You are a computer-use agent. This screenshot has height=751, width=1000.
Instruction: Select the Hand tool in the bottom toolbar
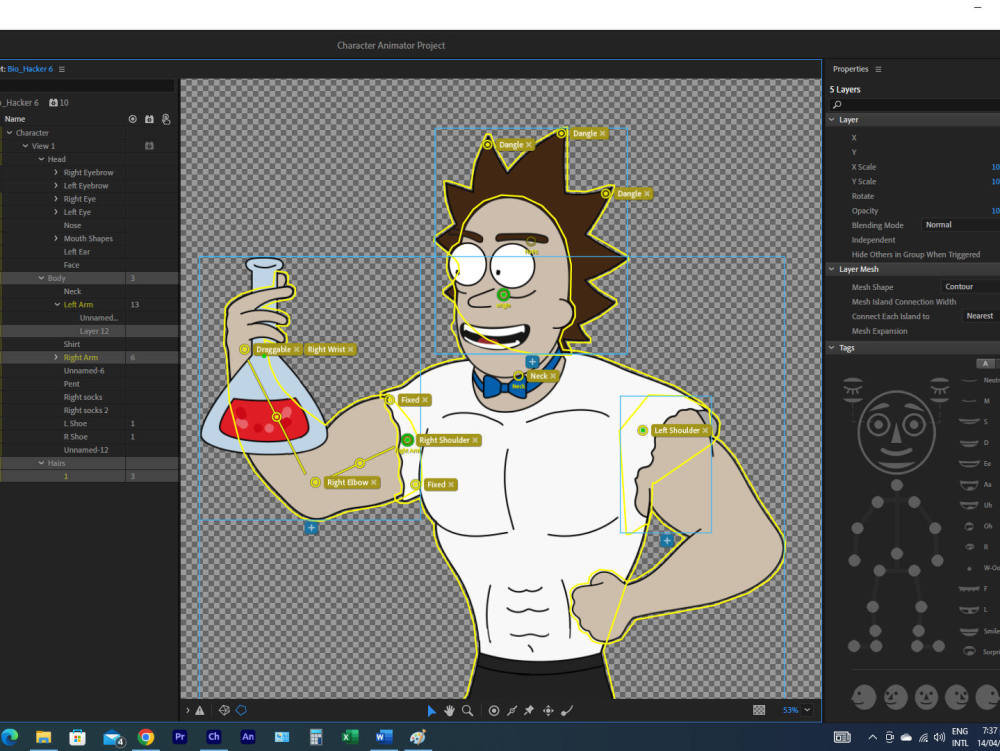[447, 710]
